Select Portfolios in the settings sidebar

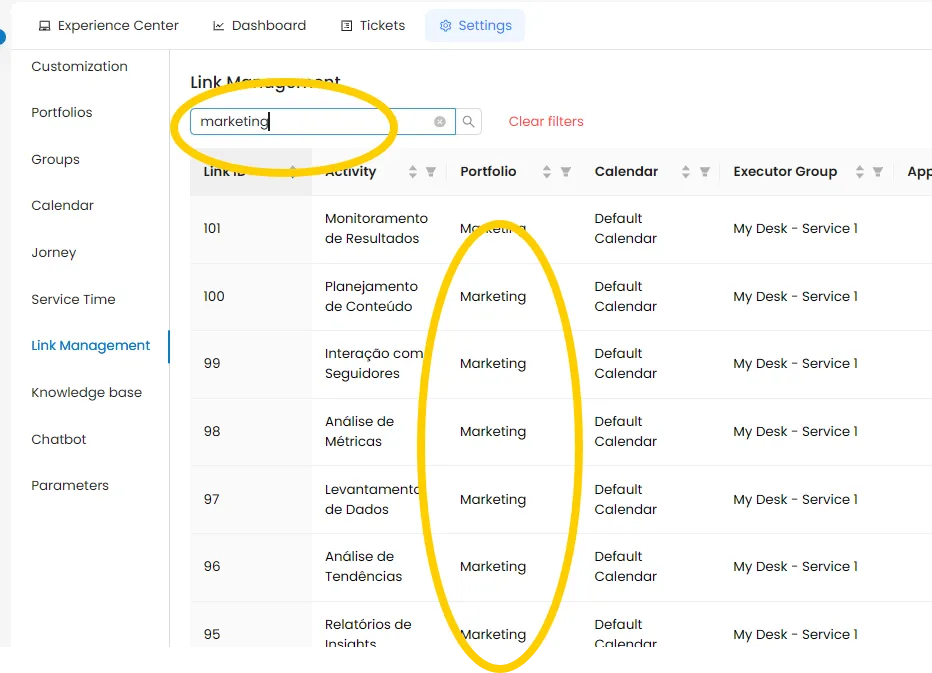[x=62, y=112]
